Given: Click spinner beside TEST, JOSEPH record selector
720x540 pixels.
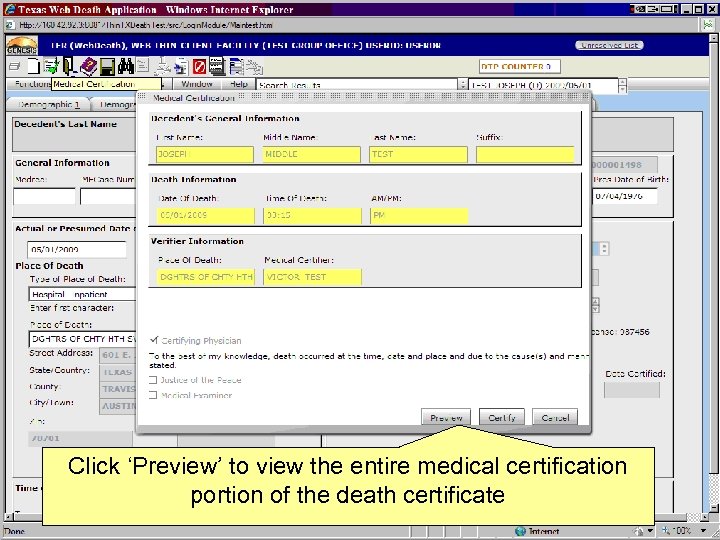Looking at the screenshot, I should click(x=622, y=85).
